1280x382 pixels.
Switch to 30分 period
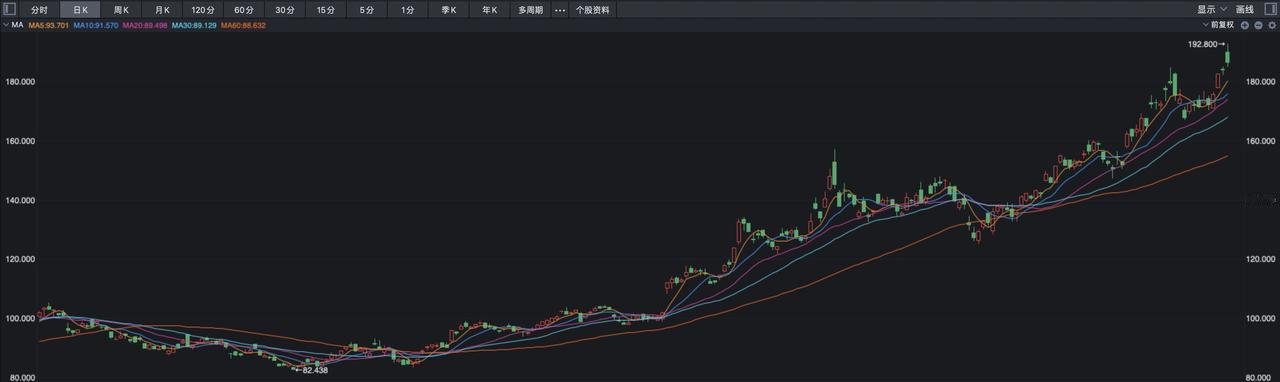click(285, 10)
